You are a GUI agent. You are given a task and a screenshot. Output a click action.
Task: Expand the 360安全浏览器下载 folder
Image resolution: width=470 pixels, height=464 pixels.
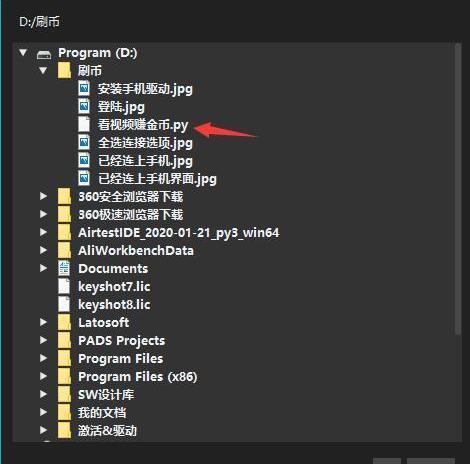tap(43, 196)
